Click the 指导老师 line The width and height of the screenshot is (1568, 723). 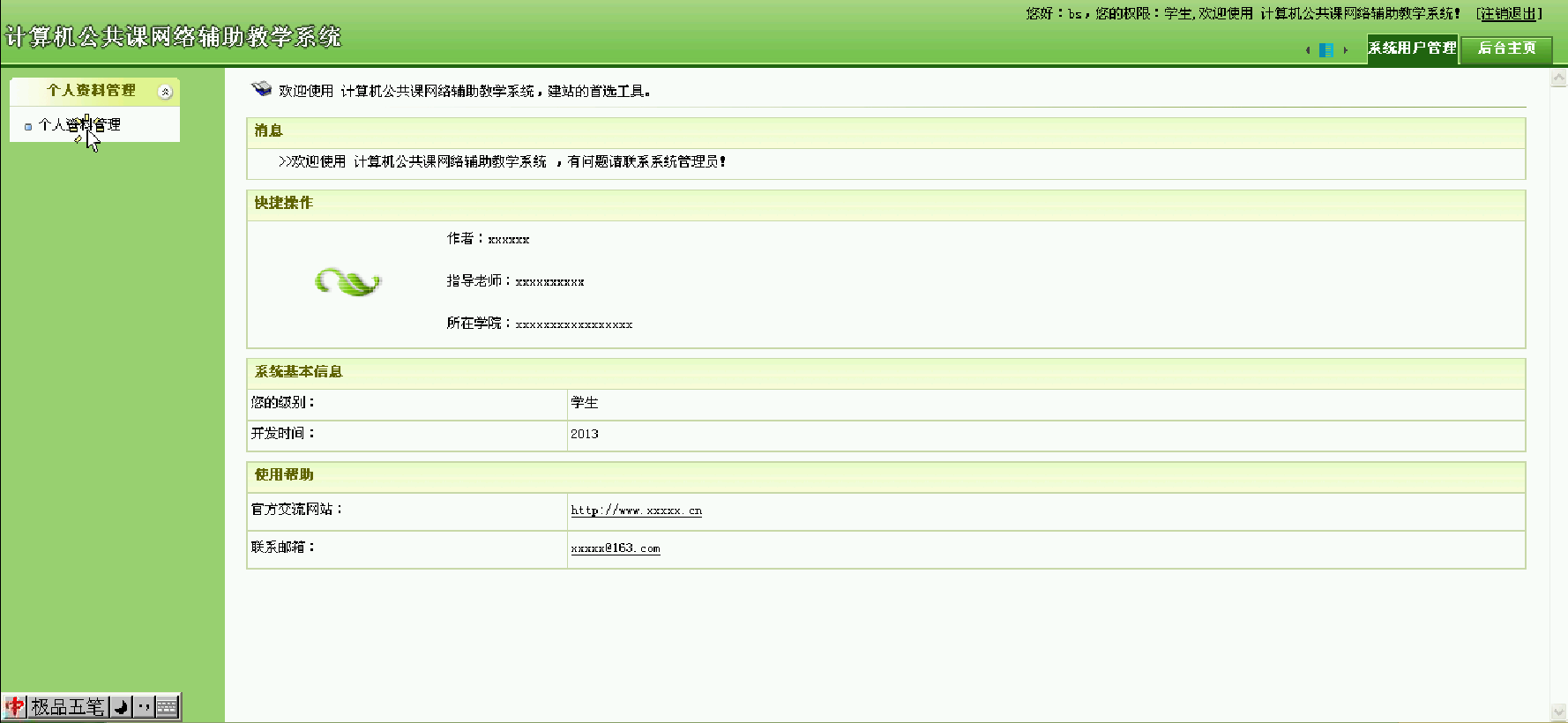click(515, 281)
